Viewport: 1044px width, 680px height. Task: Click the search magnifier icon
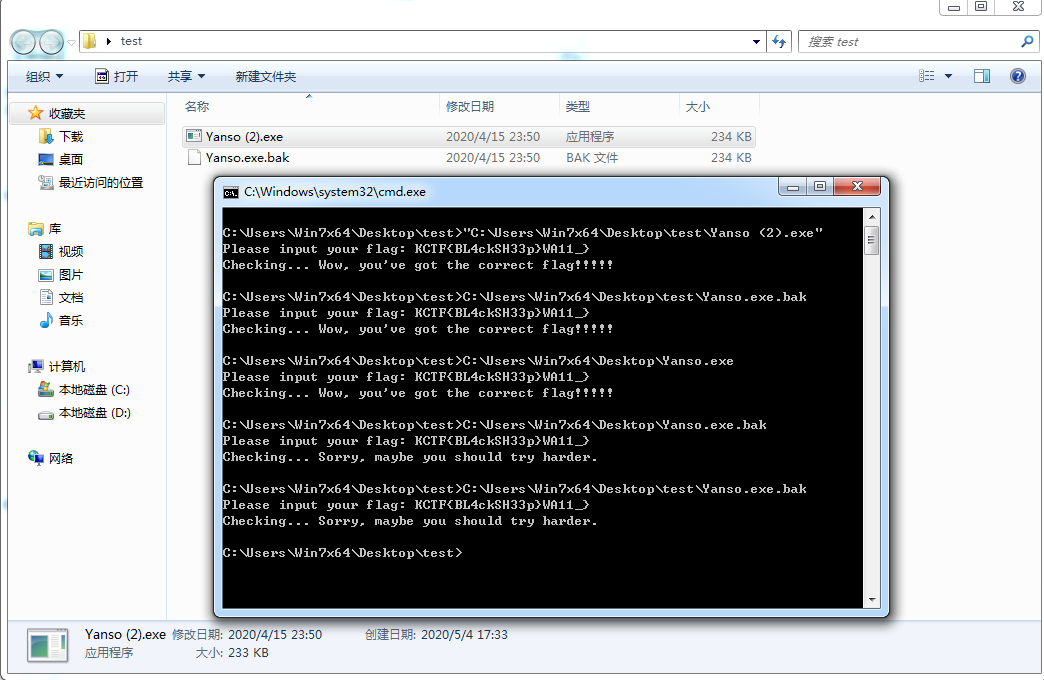tap(1027, 41)
